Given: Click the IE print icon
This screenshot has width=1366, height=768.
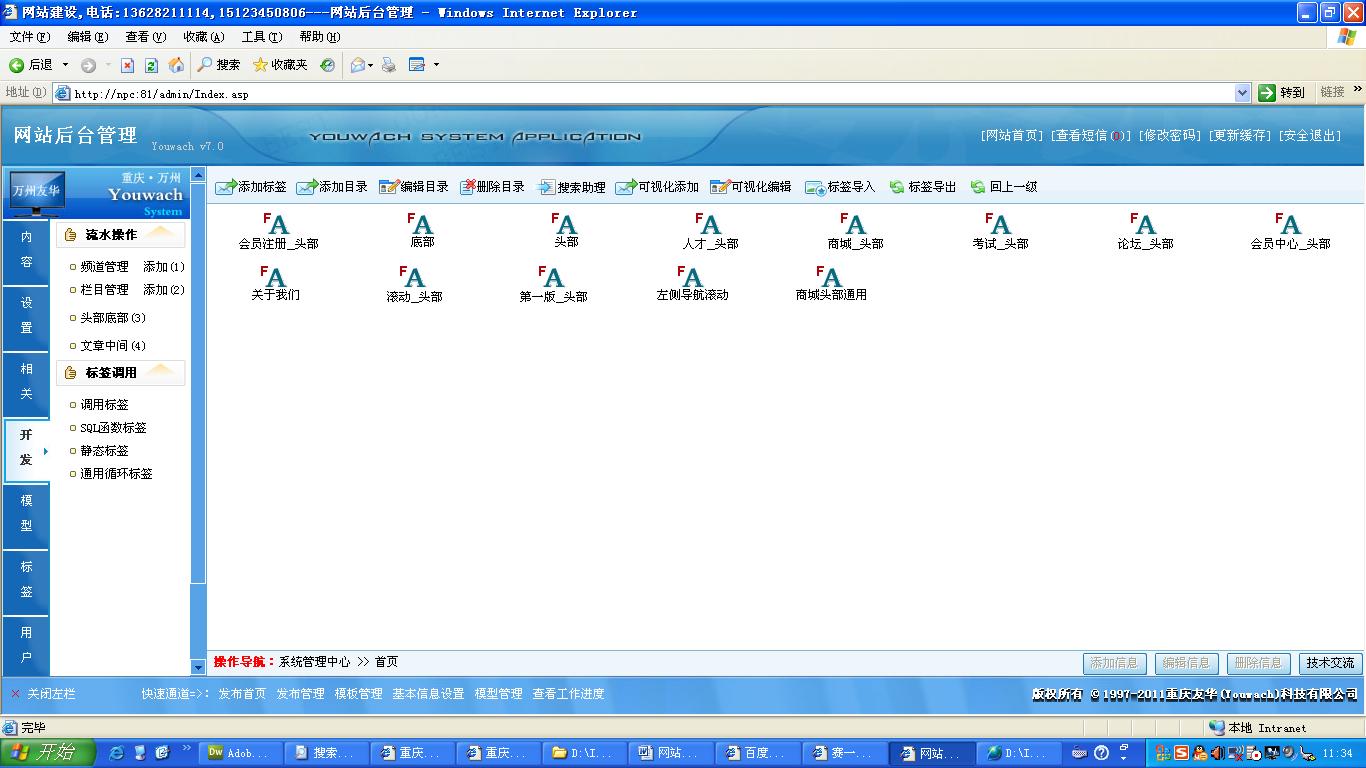Looking at the screenshot, I should 389,65.
